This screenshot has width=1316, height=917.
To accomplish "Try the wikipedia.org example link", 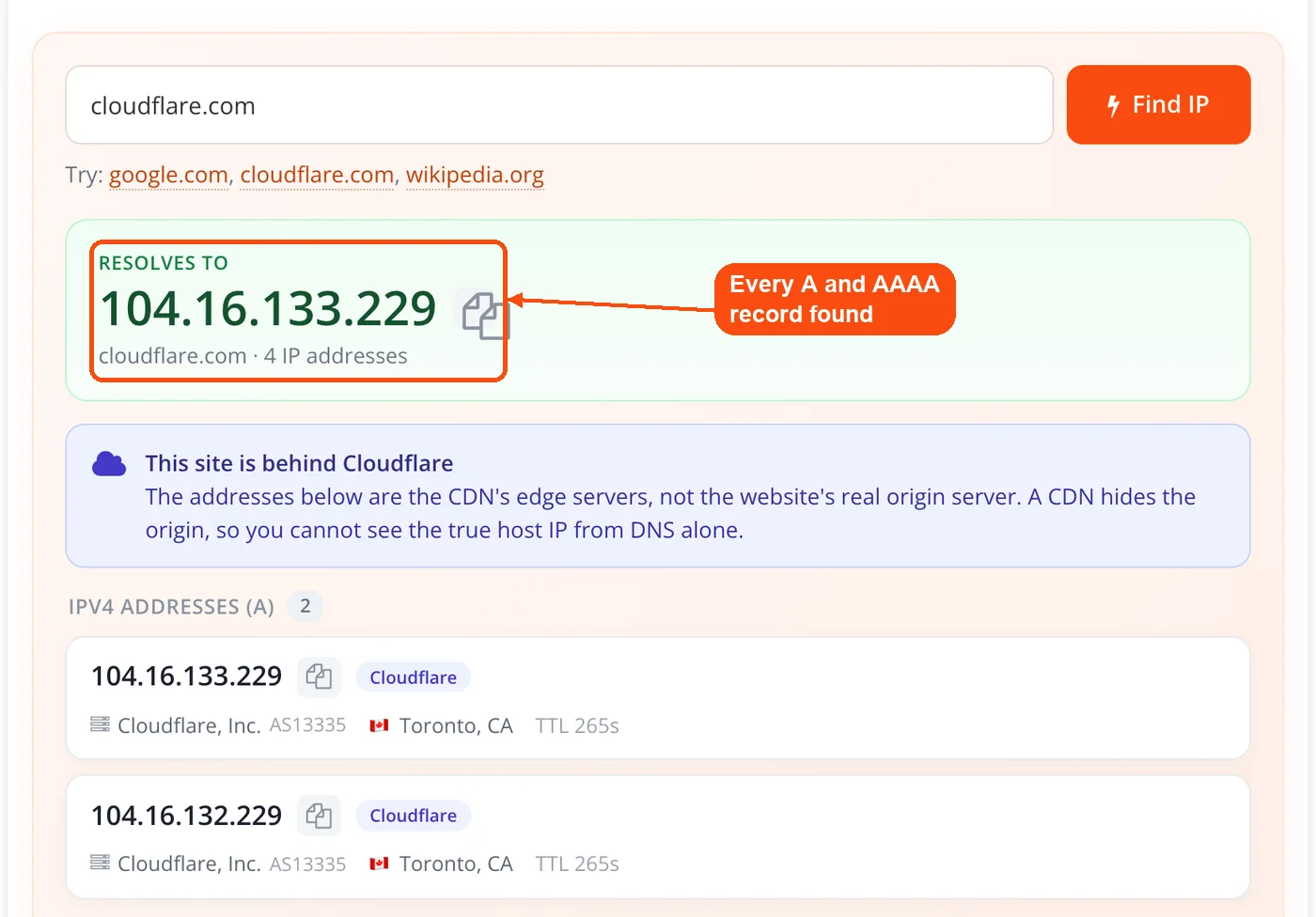I will tap(475, 175).
